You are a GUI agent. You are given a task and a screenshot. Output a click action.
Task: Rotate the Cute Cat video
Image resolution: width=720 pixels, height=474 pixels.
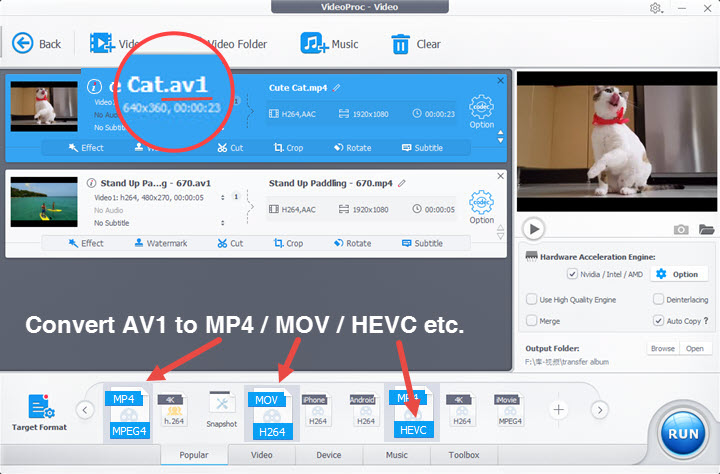tap(353, 148)
